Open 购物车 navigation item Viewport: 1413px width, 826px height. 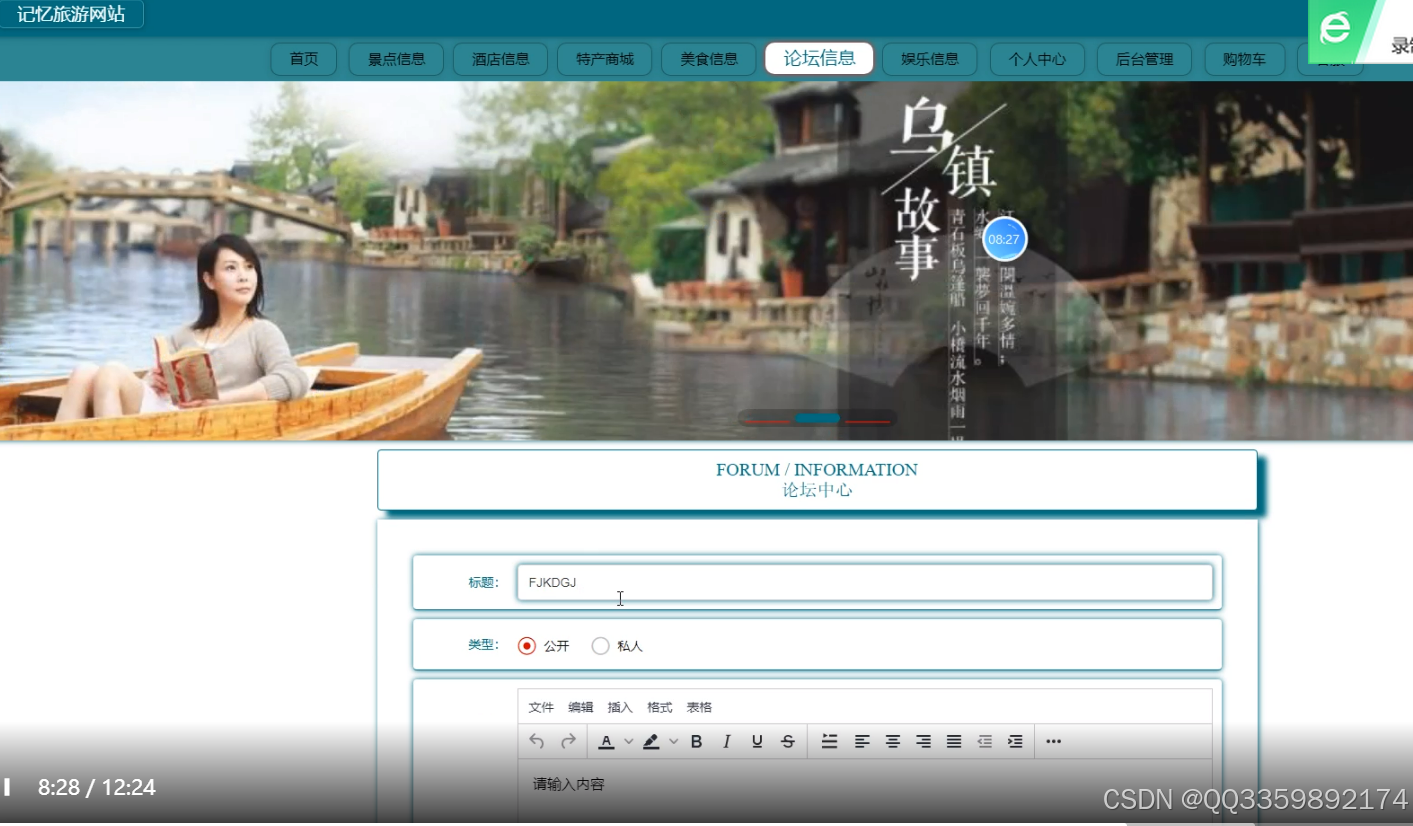(x=1244, y=59)
